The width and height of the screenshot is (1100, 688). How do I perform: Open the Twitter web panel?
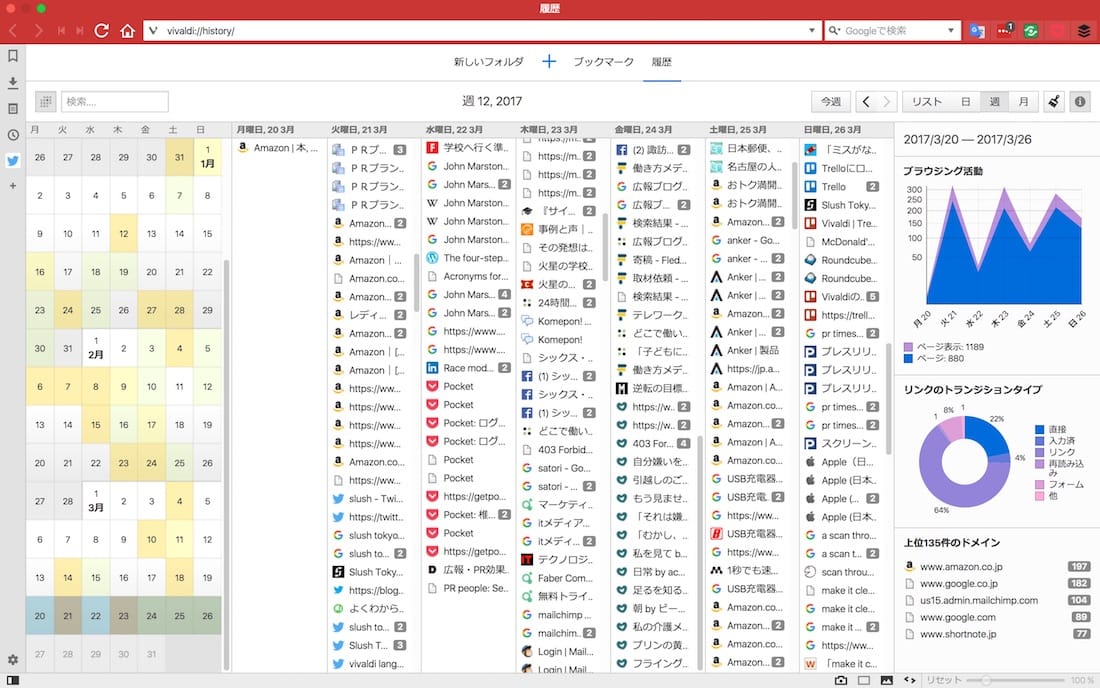click(x=13, y=161)
